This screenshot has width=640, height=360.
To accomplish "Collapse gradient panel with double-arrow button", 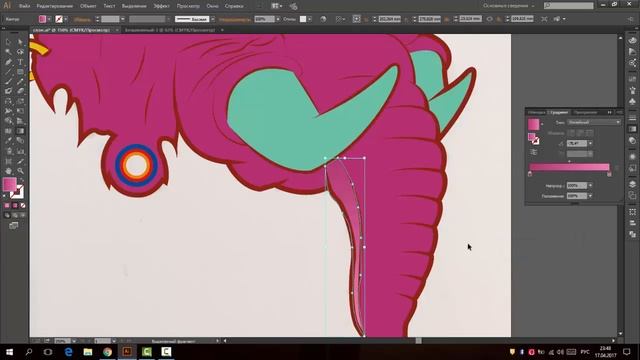I will click(x=609, y=112).
